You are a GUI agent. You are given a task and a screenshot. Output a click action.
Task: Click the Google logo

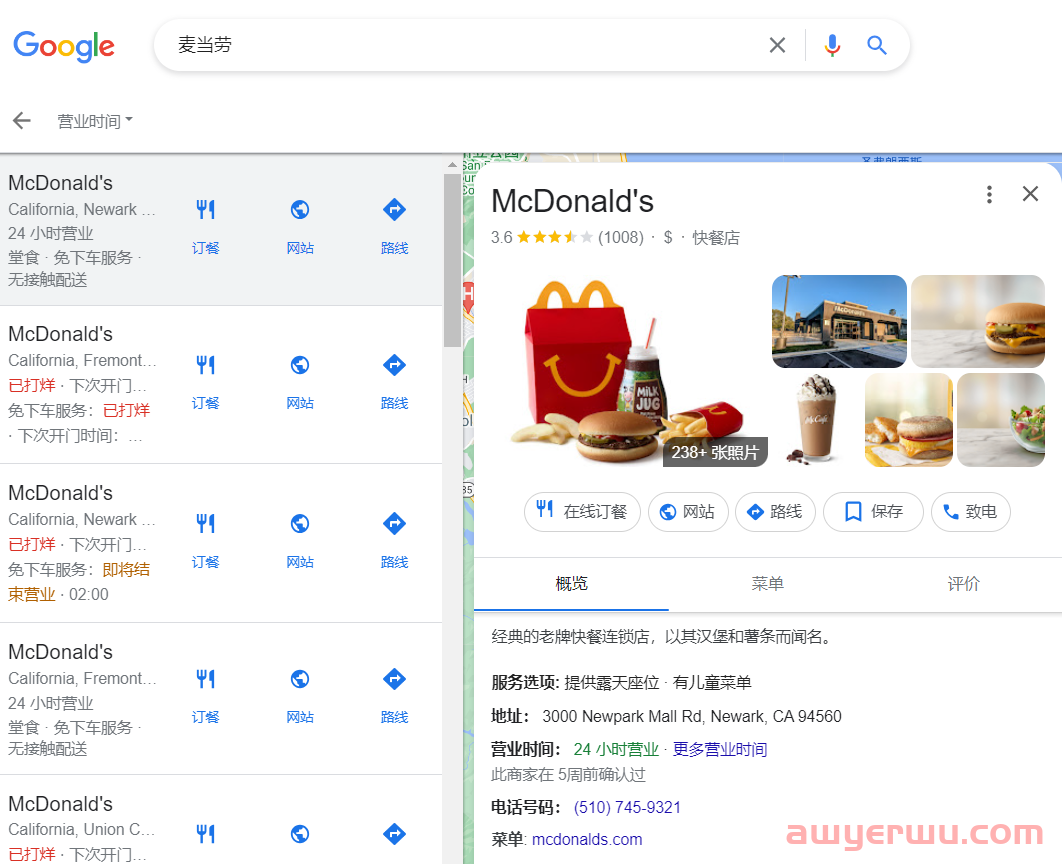[64, 46]
